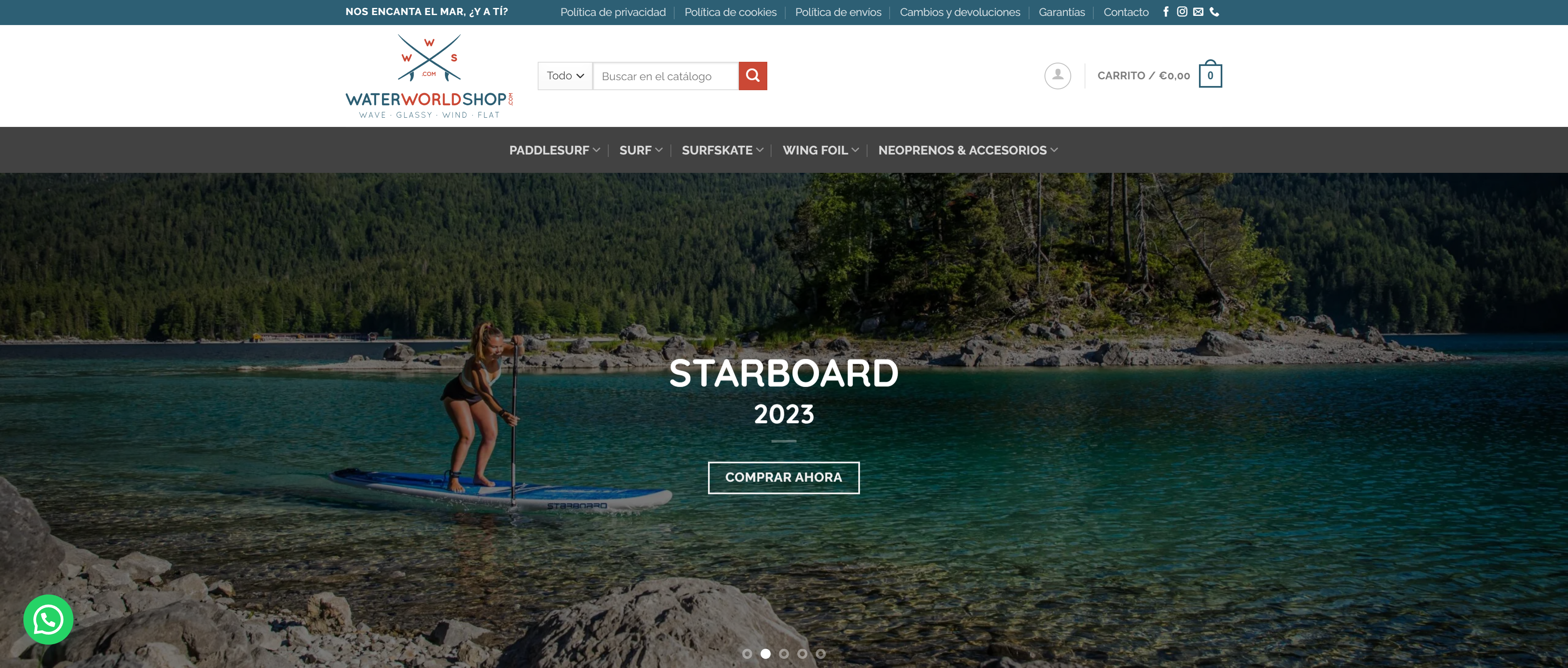
Task: Select the third slider dot
Action: 784,653
